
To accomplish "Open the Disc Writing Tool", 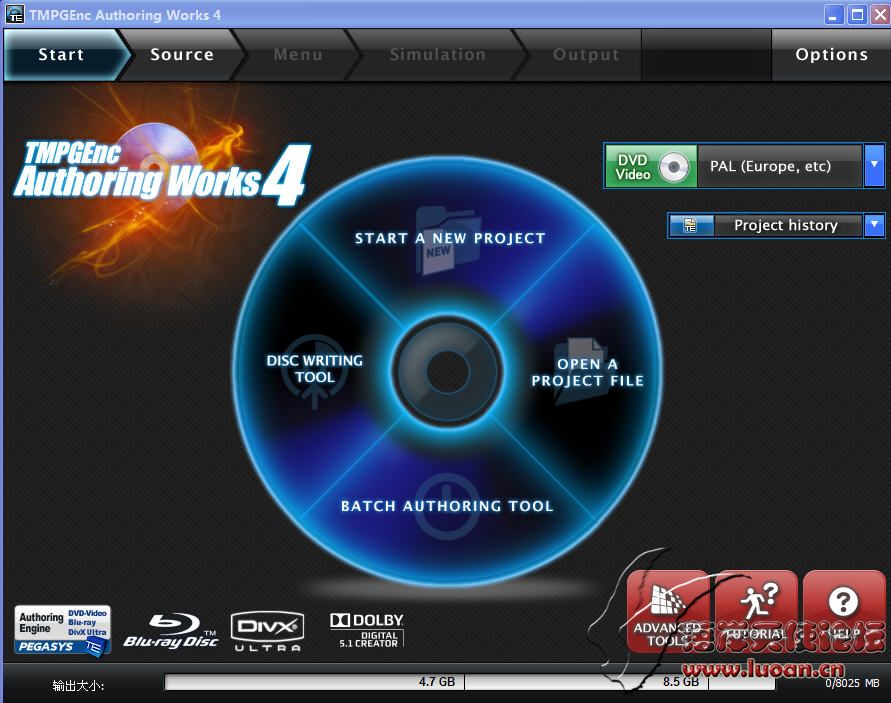I will click(314, 369).
